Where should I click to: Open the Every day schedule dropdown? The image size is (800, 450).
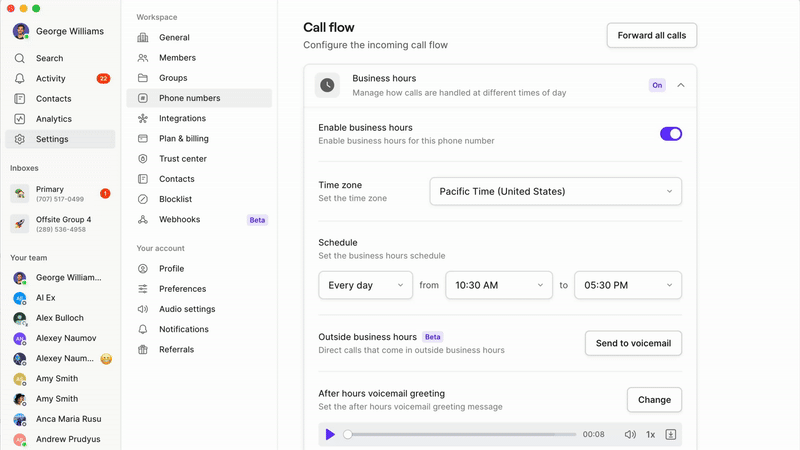[365, 285]
